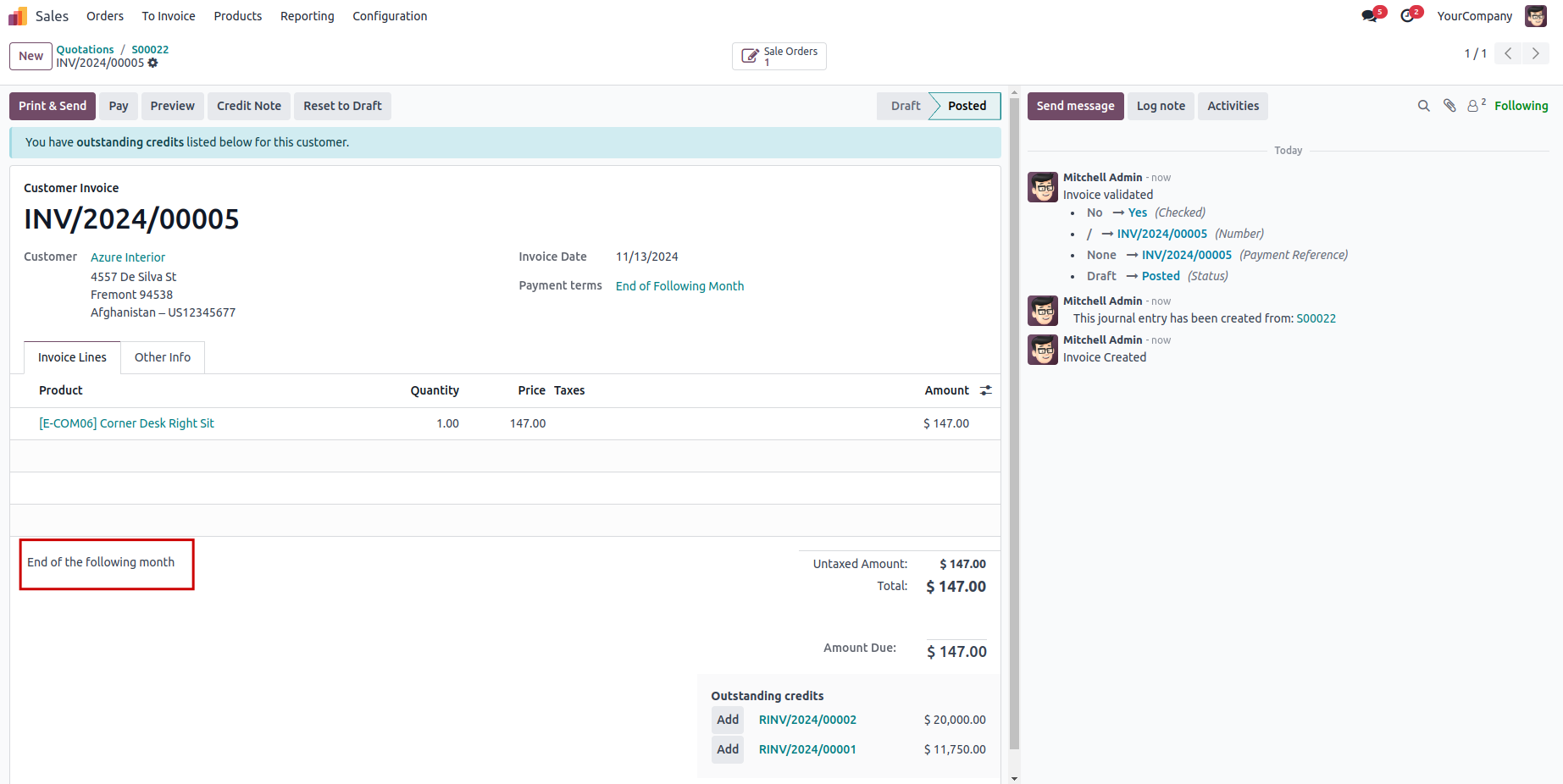The image size is (1563, 784).
Task: Click Log note in chatter
Action: coord(1161,106)
